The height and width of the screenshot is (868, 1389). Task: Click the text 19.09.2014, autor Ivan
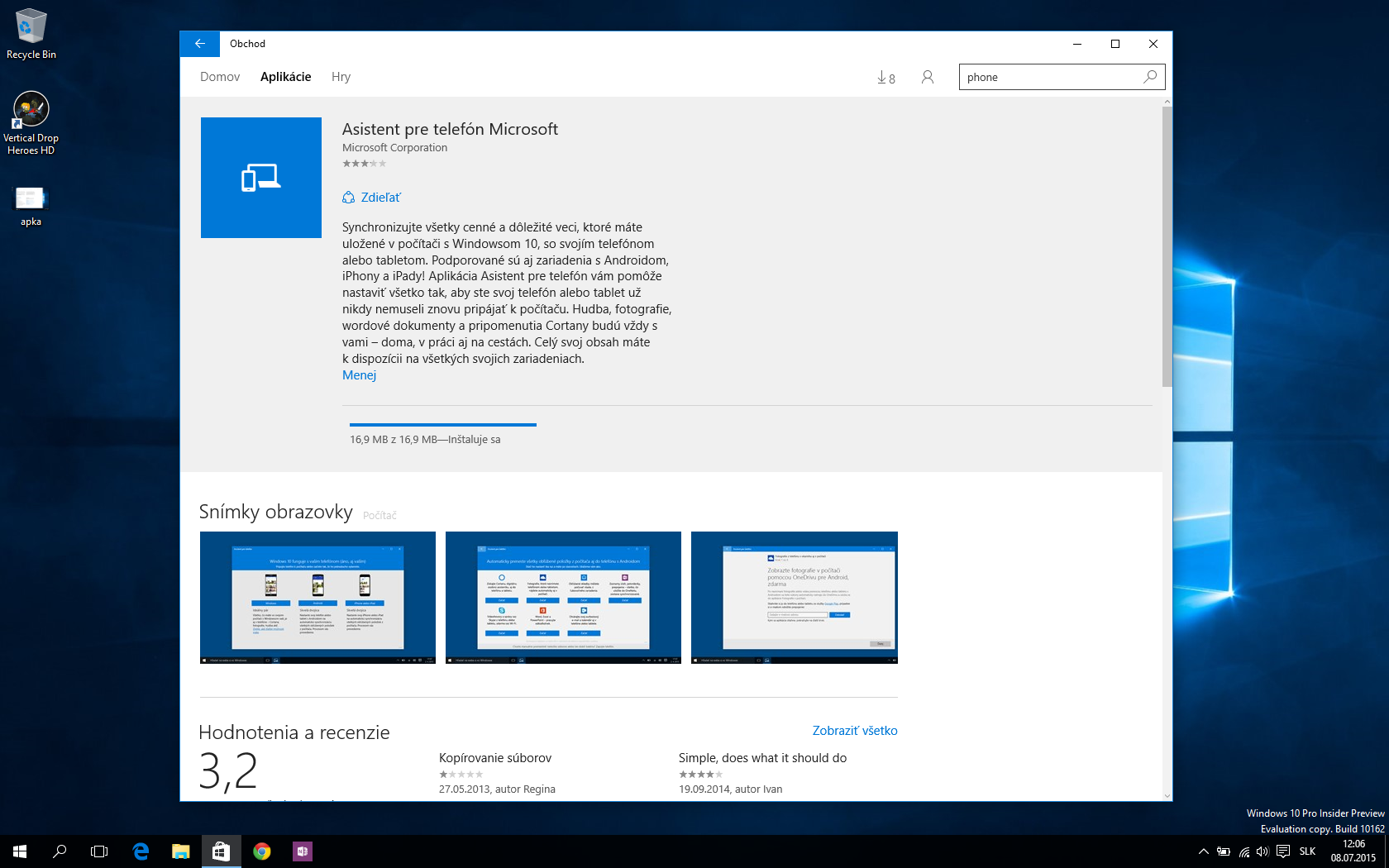[730, 789]
